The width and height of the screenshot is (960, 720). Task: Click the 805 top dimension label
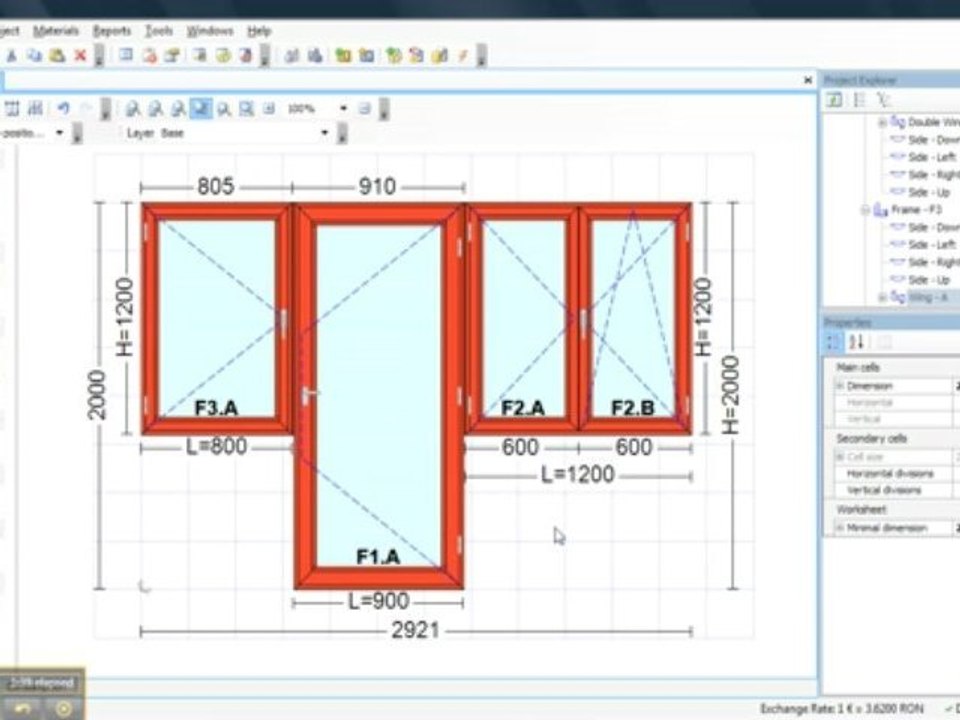[x=216, y=186]
